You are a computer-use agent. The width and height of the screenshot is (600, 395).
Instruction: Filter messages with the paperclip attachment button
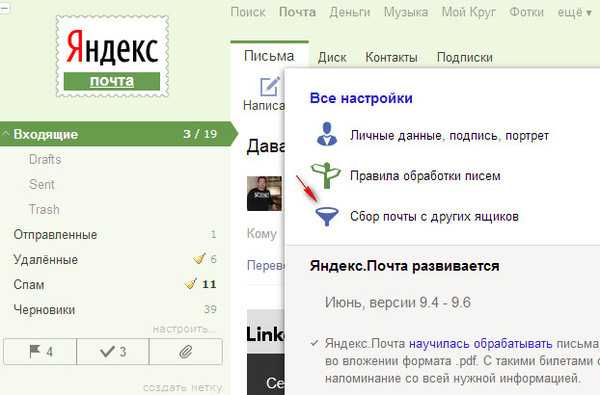186,351
